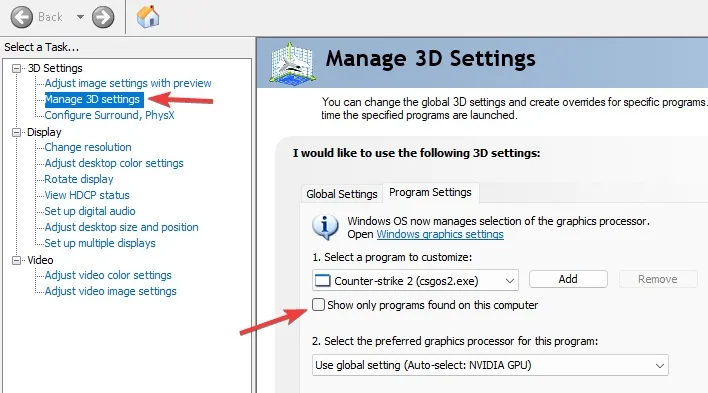This screenshot has width=708, height=393.
Task: Select Manage 3D settings in tree
Action: coord(93,99)
